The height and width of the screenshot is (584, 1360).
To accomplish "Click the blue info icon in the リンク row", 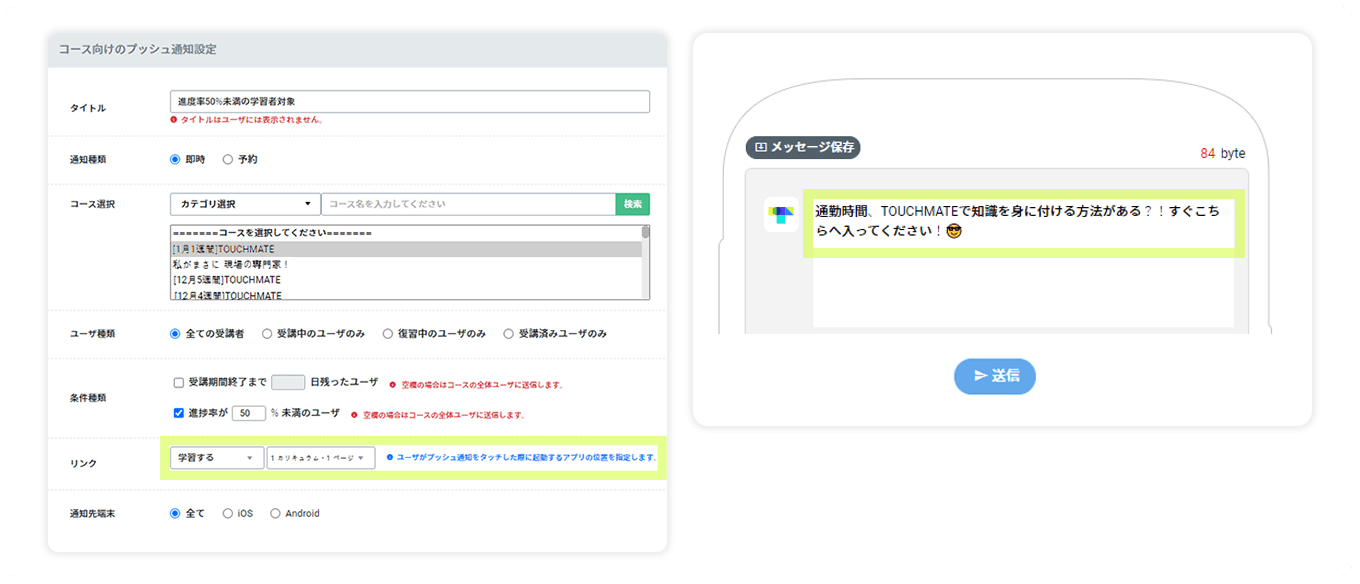I will click(389, 457).
